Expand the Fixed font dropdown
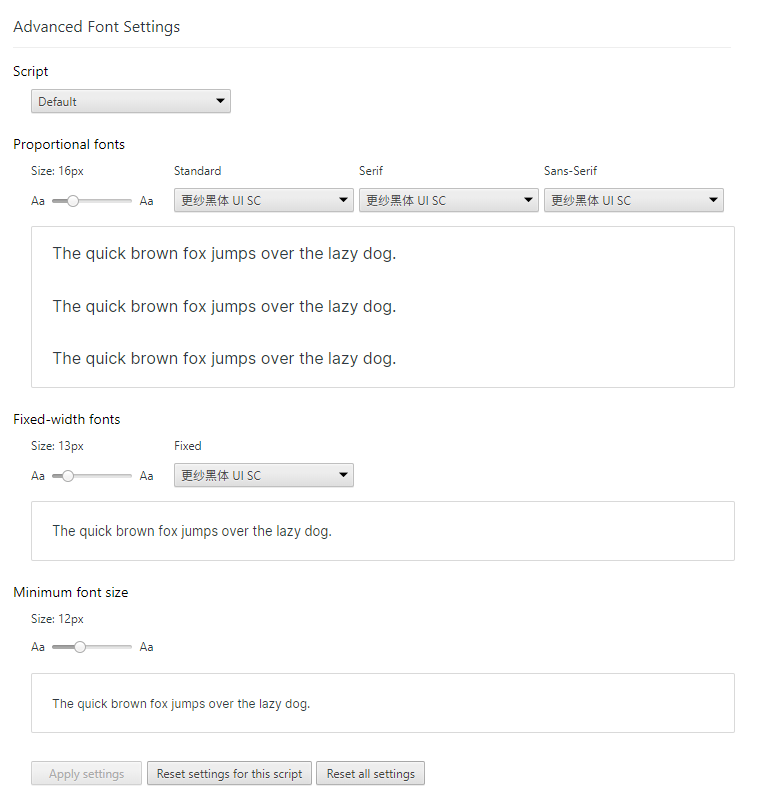Screen dimensions: 763x808 [x=263, y=475]
